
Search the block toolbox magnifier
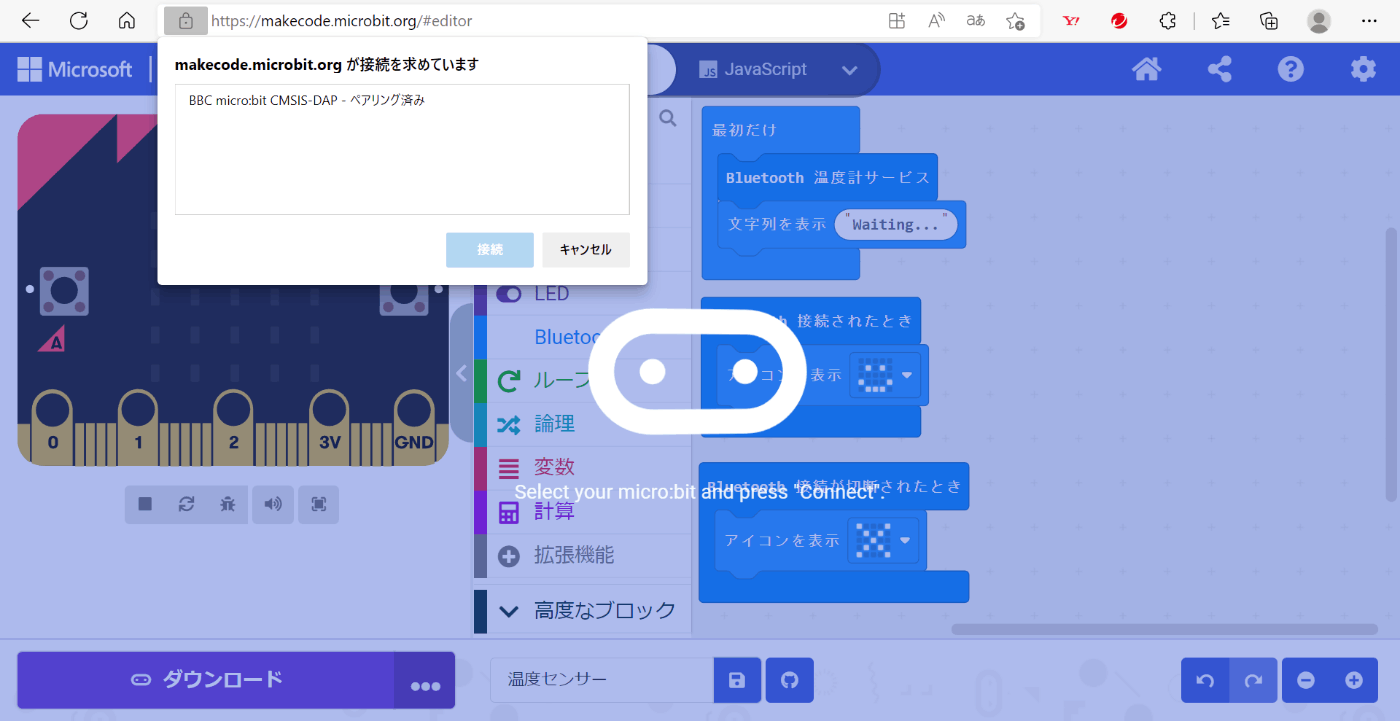tap(668, 119)
